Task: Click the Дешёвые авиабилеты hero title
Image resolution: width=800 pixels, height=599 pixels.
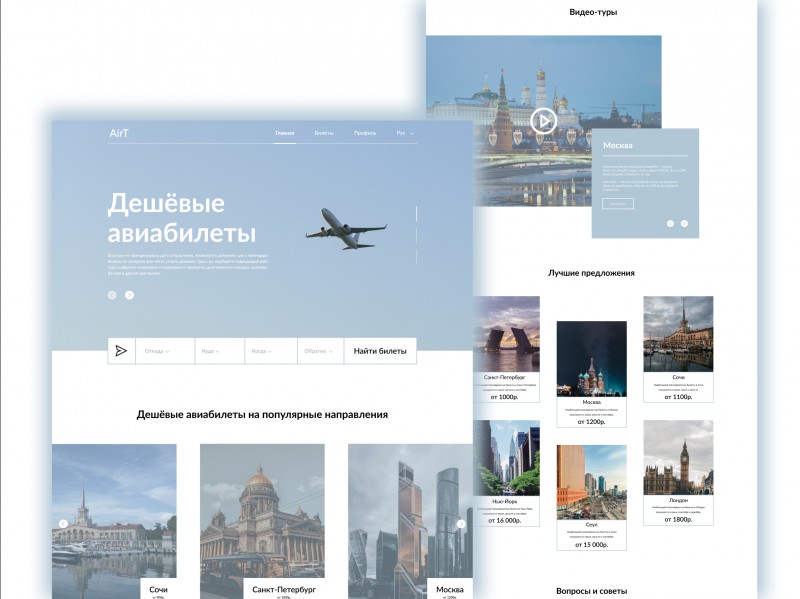Action: (181, 218)
